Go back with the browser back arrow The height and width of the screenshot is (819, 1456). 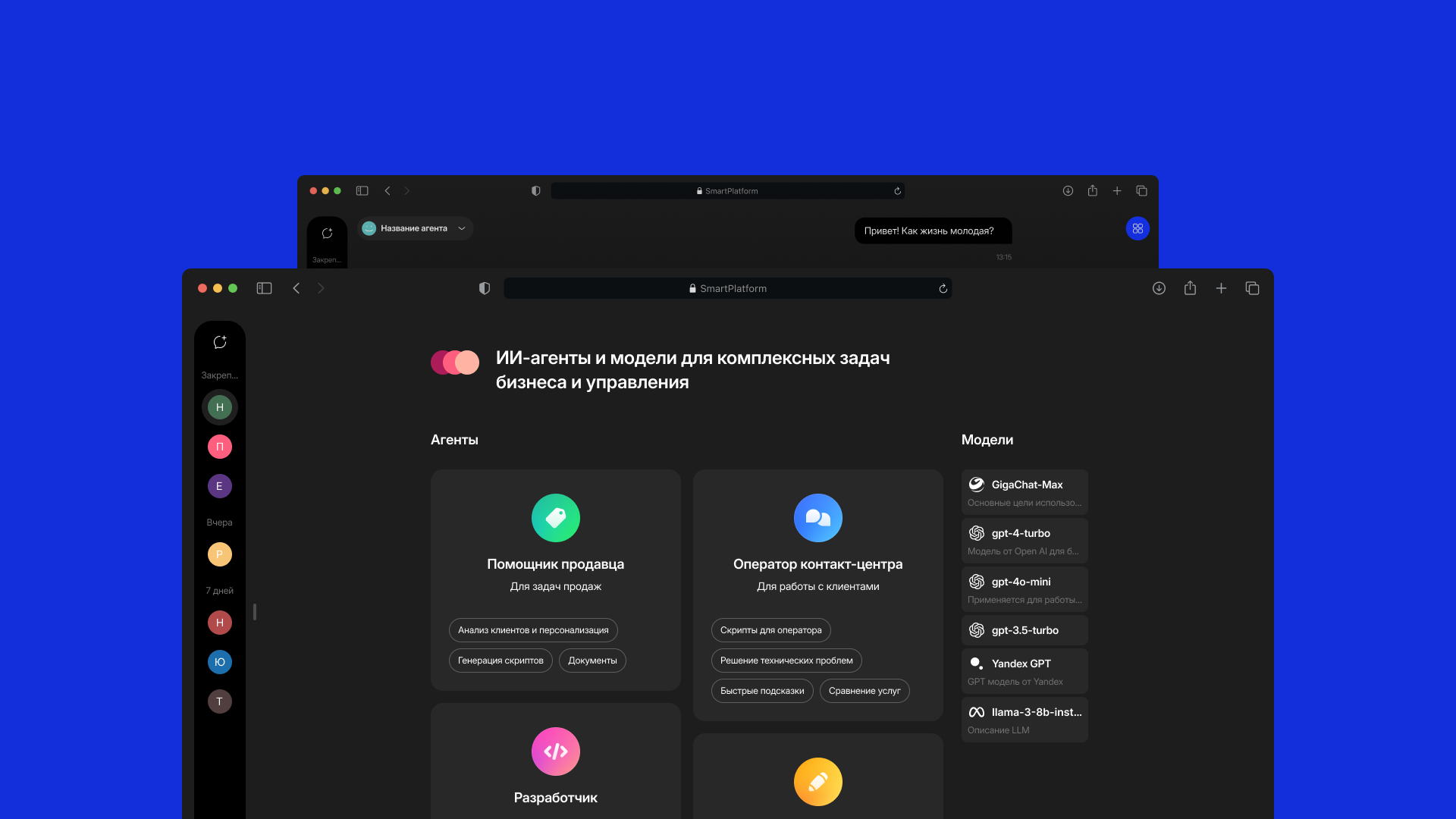[297, 288]
